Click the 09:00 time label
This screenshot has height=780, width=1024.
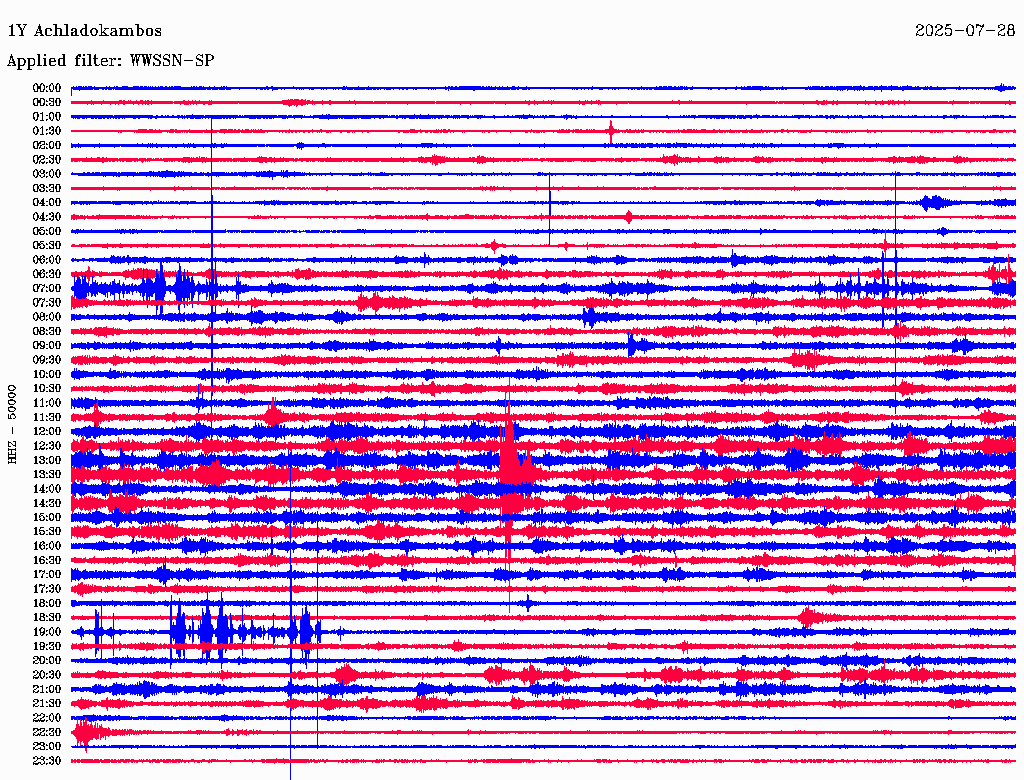click(x=47, y=346)
